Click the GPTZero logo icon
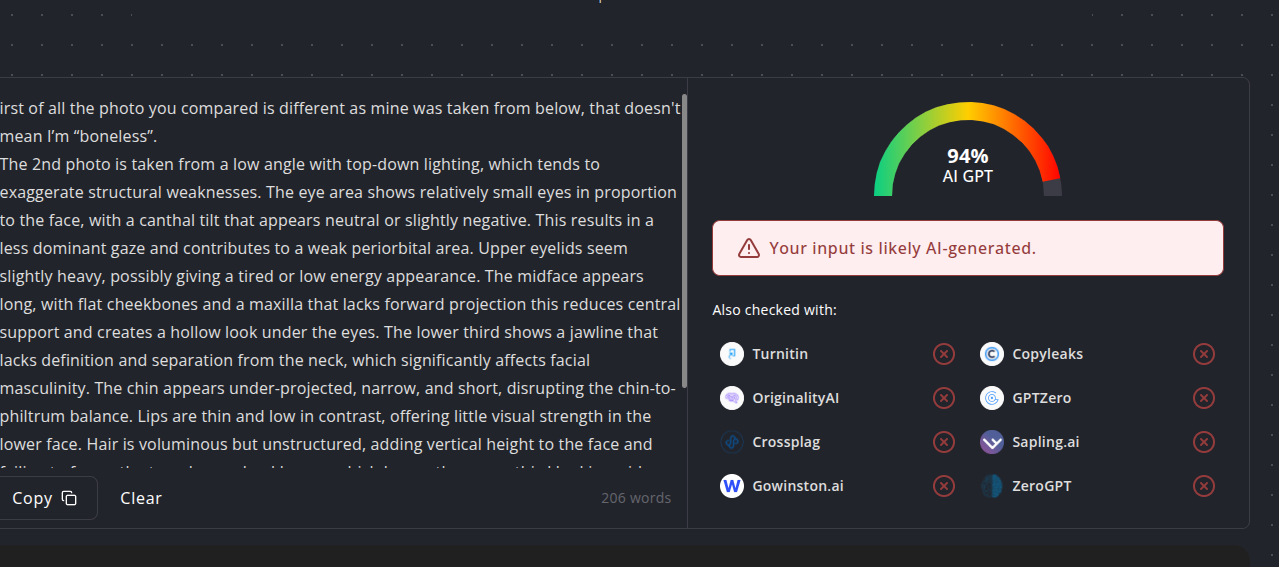 [992, 398]
